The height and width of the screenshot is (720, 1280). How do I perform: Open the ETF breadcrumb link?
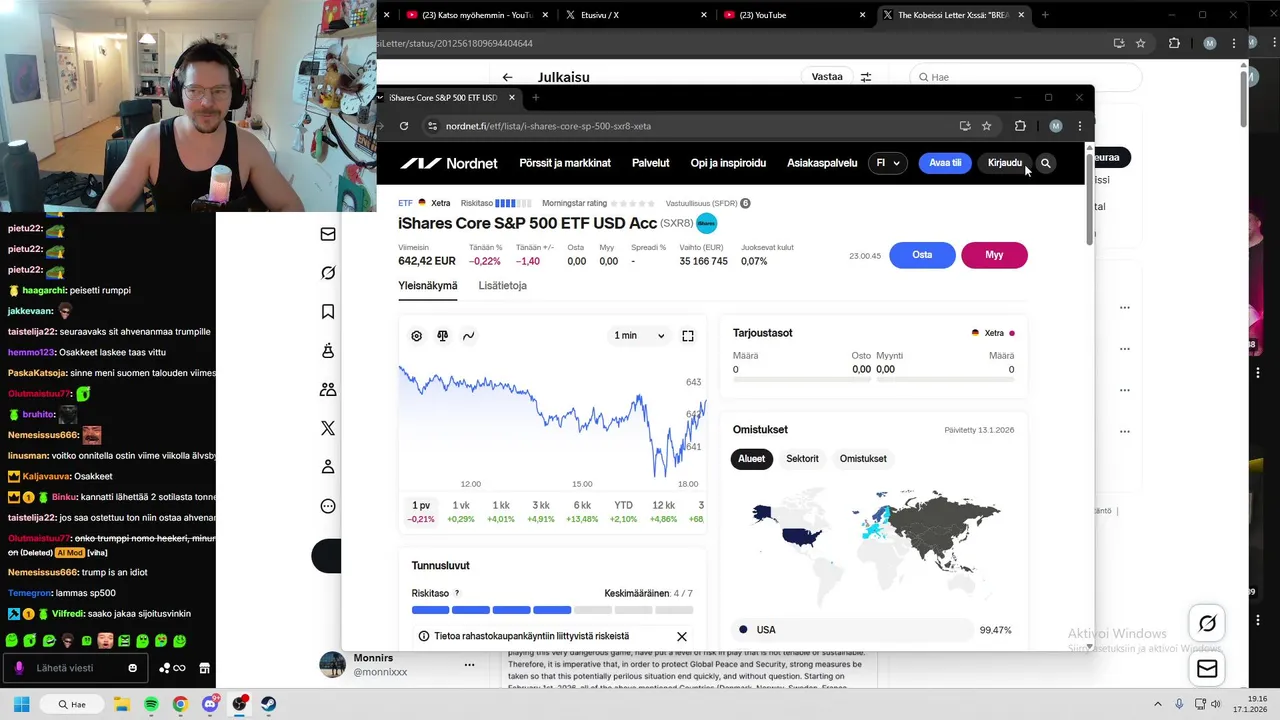pyautogui.click(x=405, y=203)
